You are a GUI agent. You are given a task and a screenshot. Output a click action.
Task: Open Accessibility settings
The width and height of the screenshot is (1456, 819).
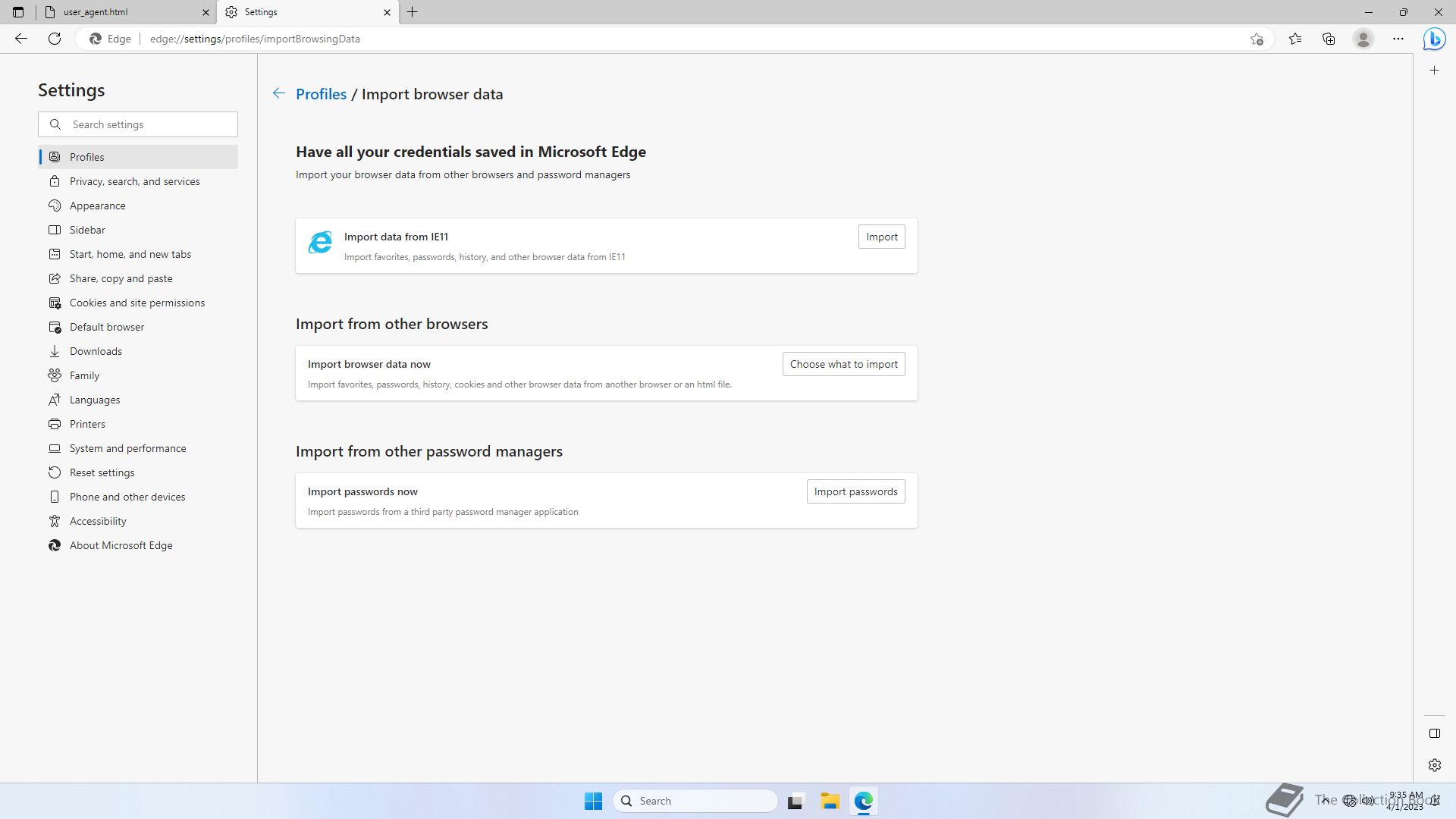pyautogui.click(x=138, y=521)
